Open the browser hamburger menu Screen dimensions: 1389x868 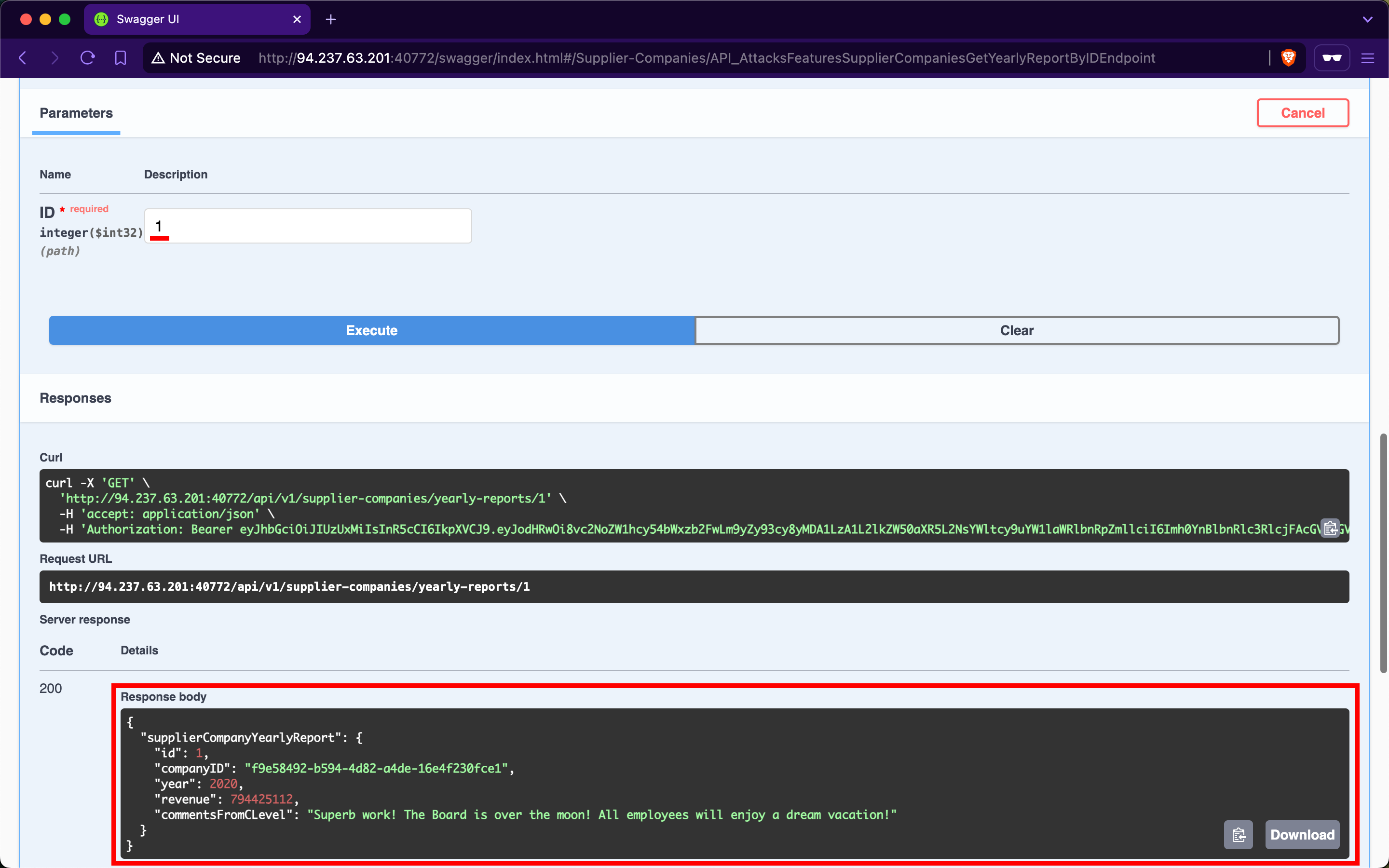point(1368,58)
